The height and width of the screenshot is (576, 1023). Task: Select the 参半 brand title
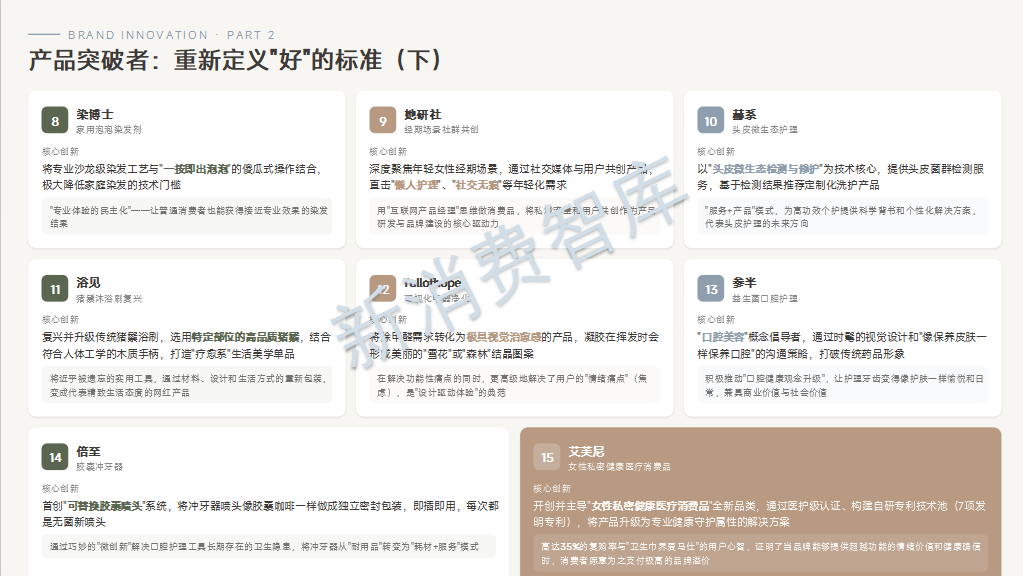pos(743,282)
